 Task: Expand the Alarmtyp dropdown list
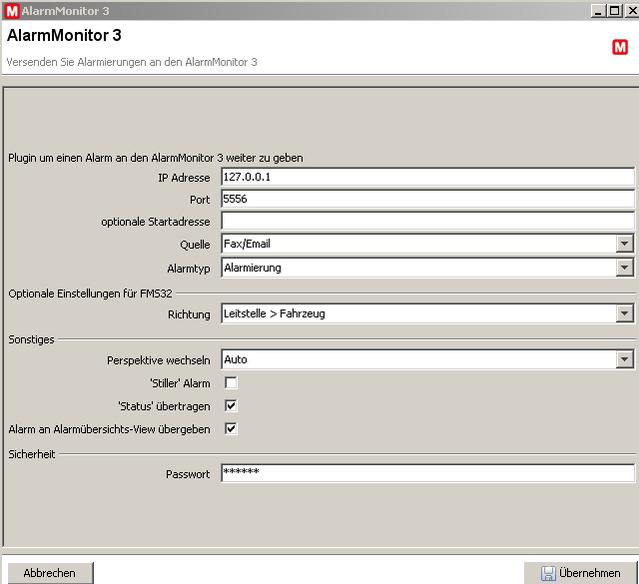pos(625,268)
